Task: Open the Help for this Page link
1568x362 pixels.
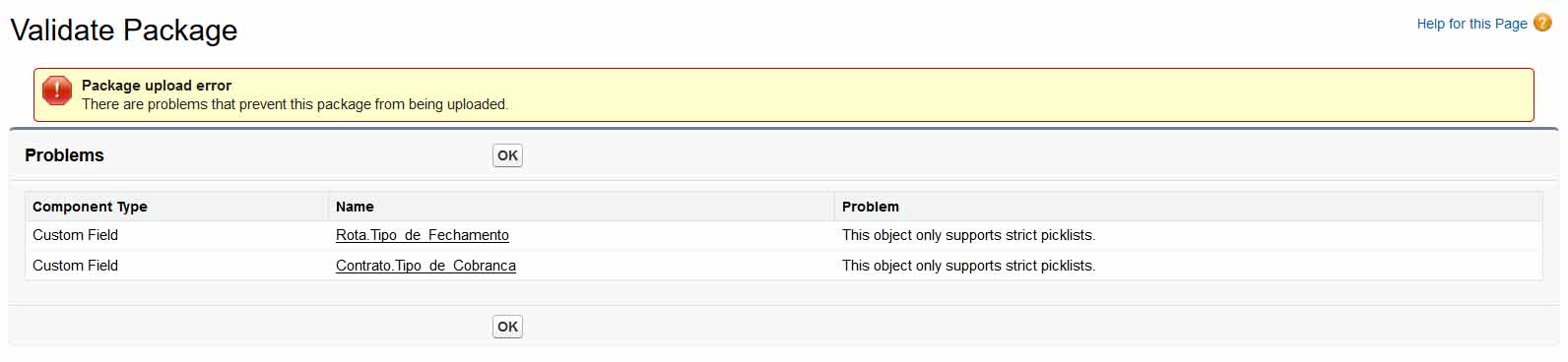Action: coord(1471,24)
